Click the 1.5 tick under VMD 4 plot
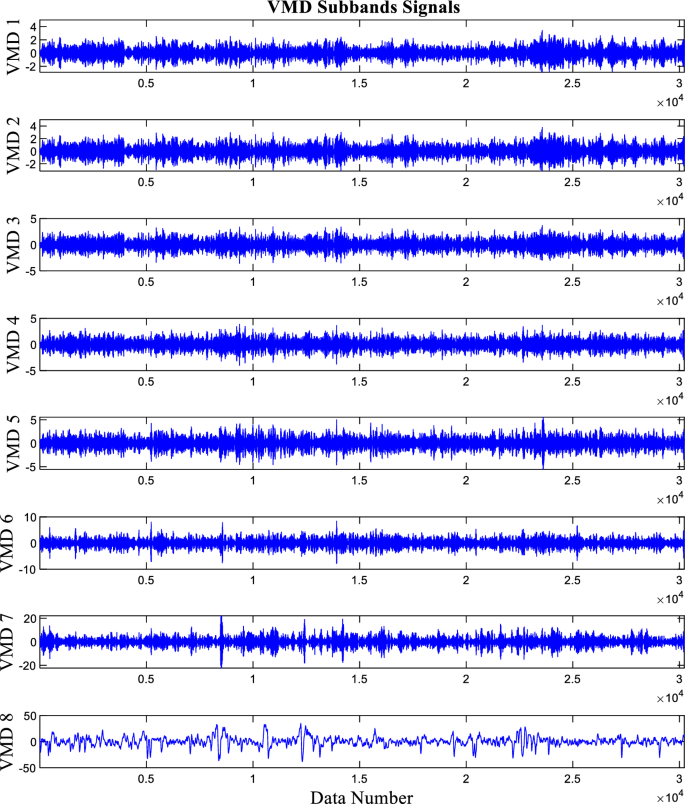 [x=359, y=381]
